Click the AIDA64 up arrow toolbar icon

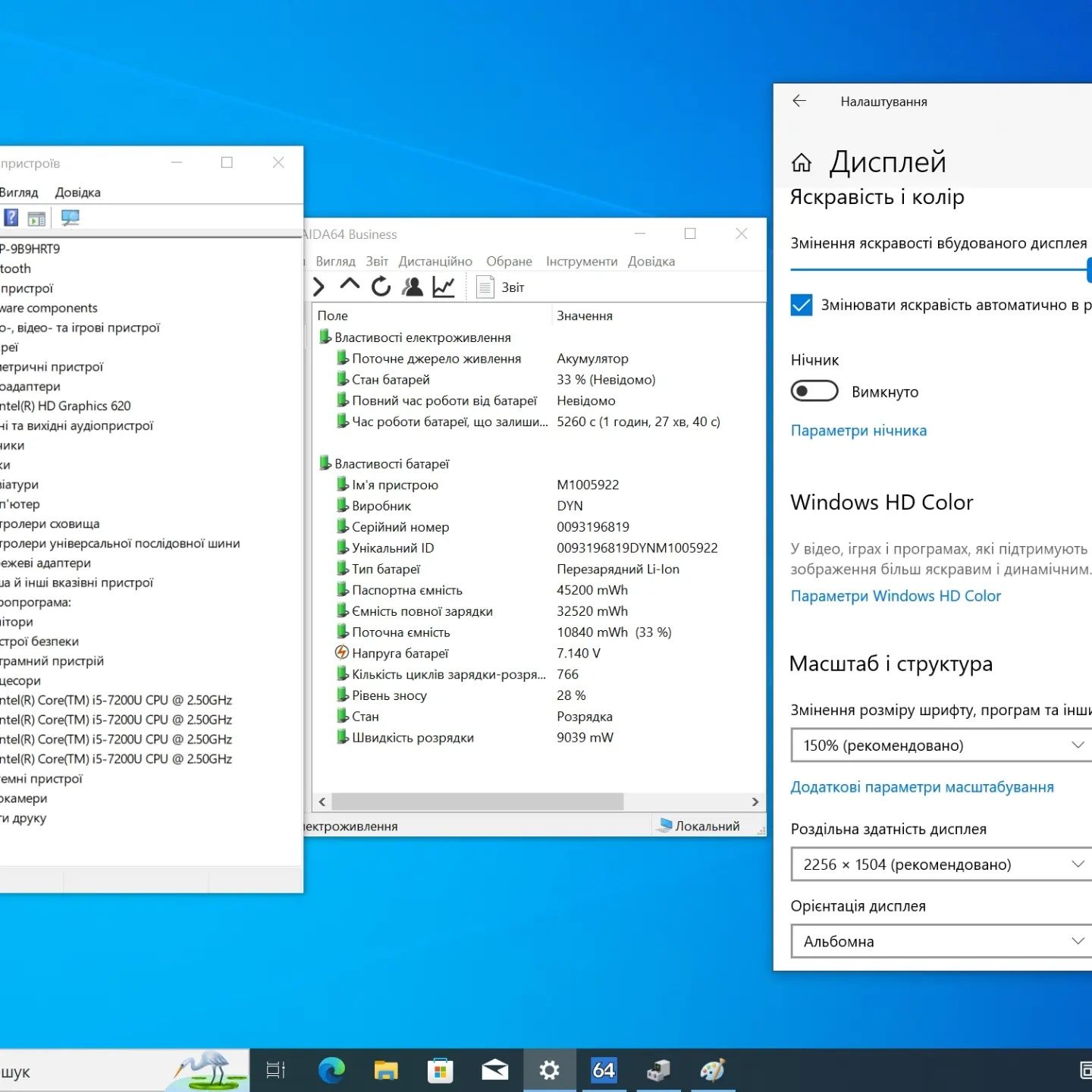click(x=350, y=285)
